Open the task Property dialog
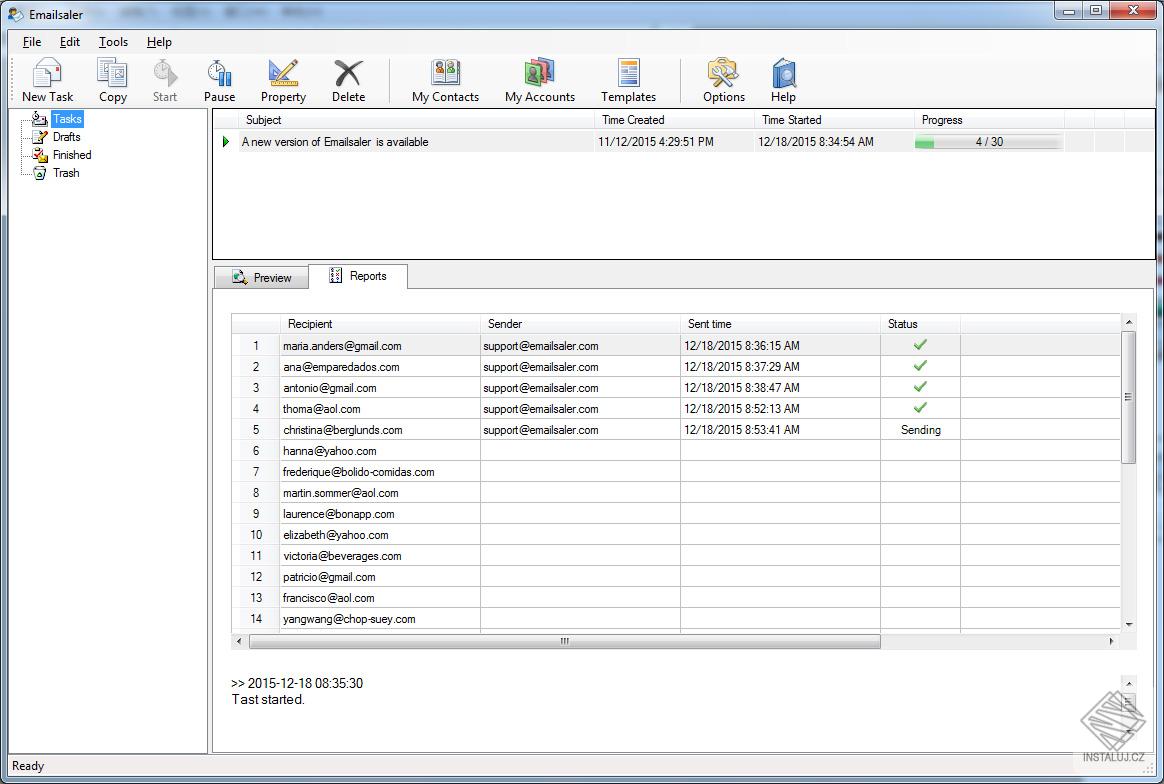 (283, 80)
